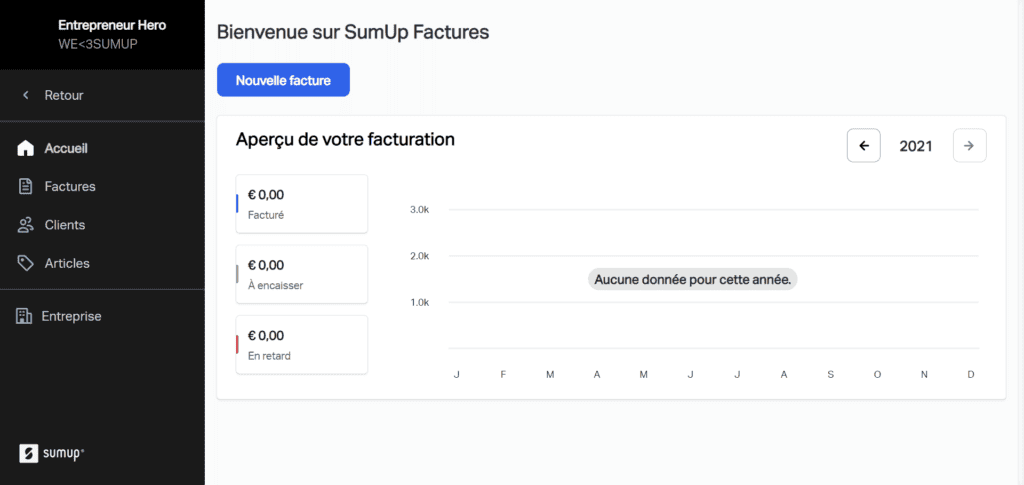Create a Nouvelle facture
This screenshot has height=485, width=1024.
[283, 80]
